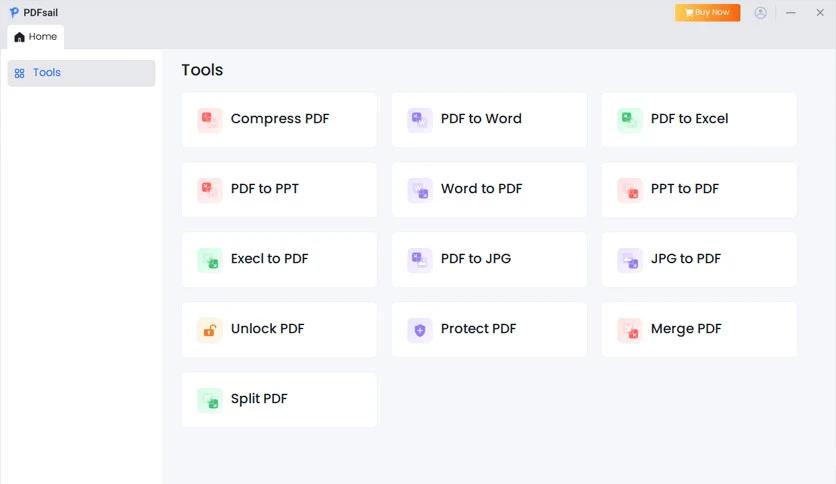Switch to the Home tab
The height and width of the screenshot is (484, 836).
tap(36, 37)
